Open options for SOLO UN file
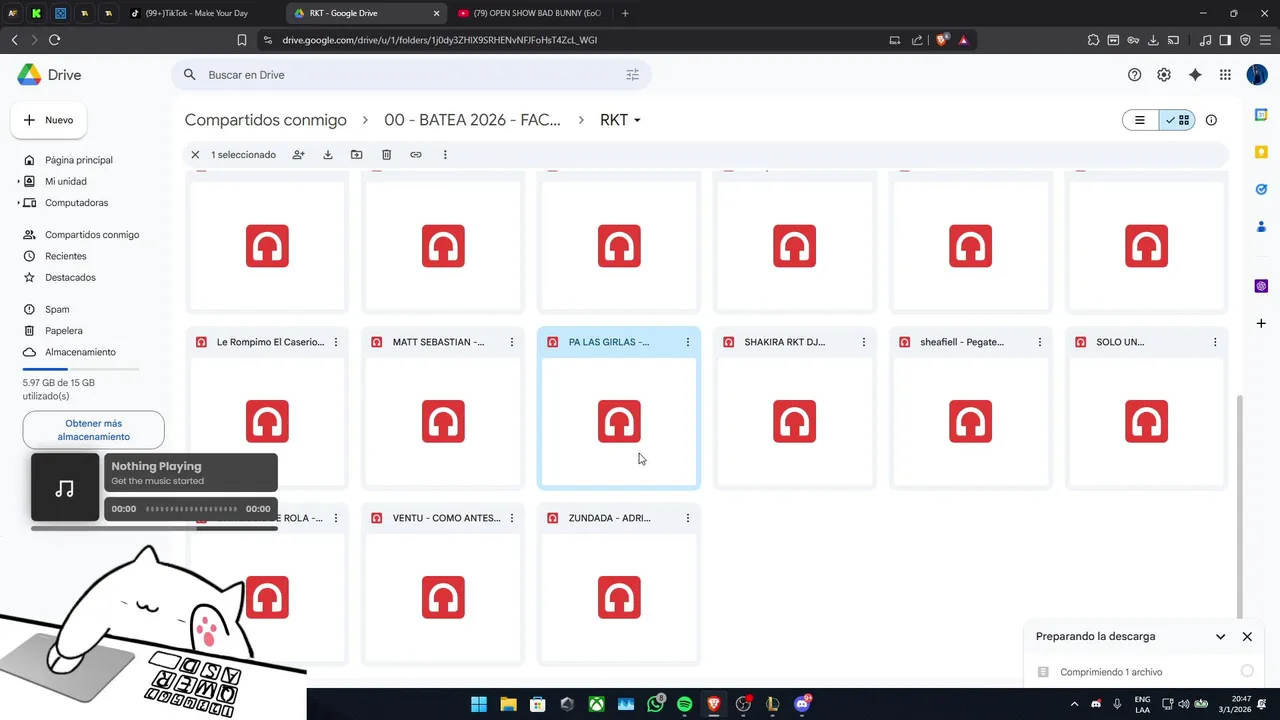This screenshot has width=1280, height=720. point(1215,342)
